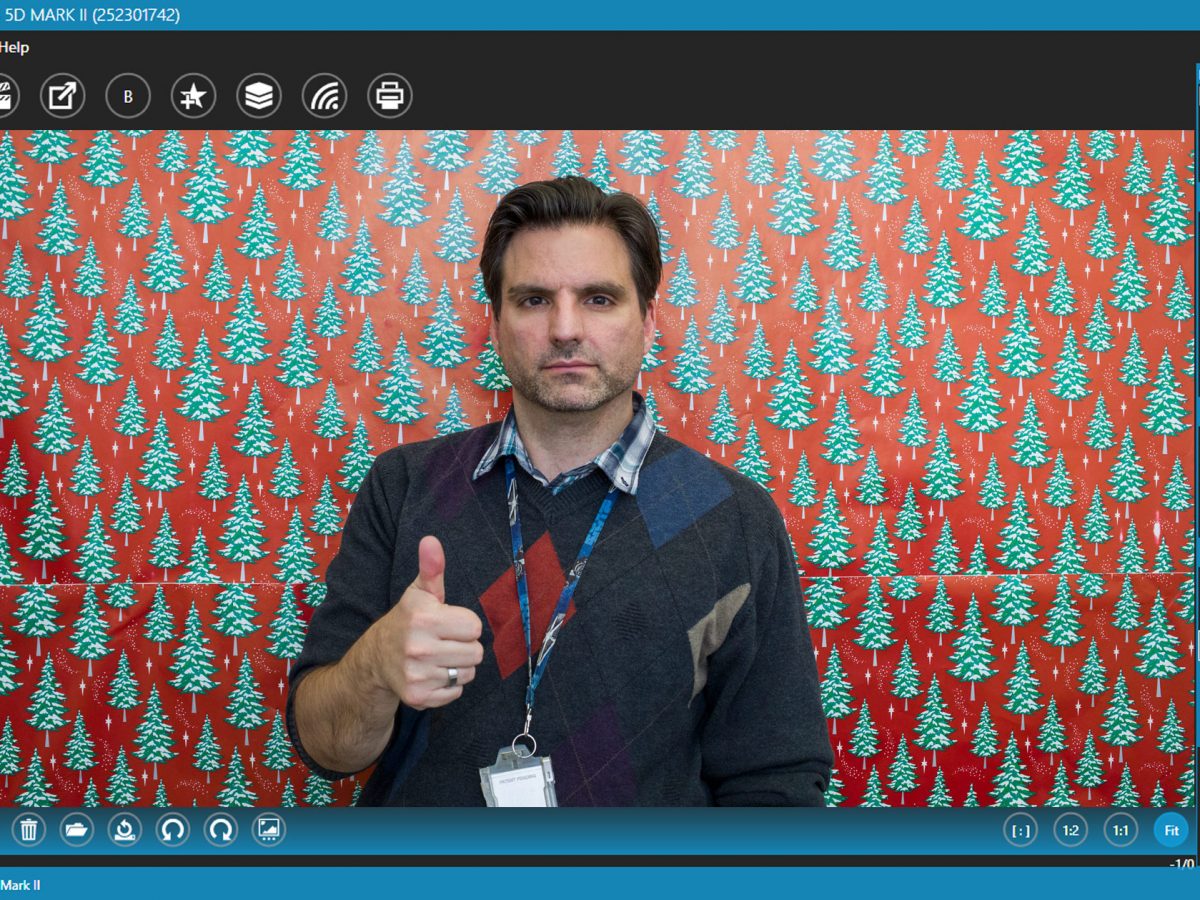1200x900 pixels.
Task: Click the clapperboard movie icon
Action: click(6, 96)
